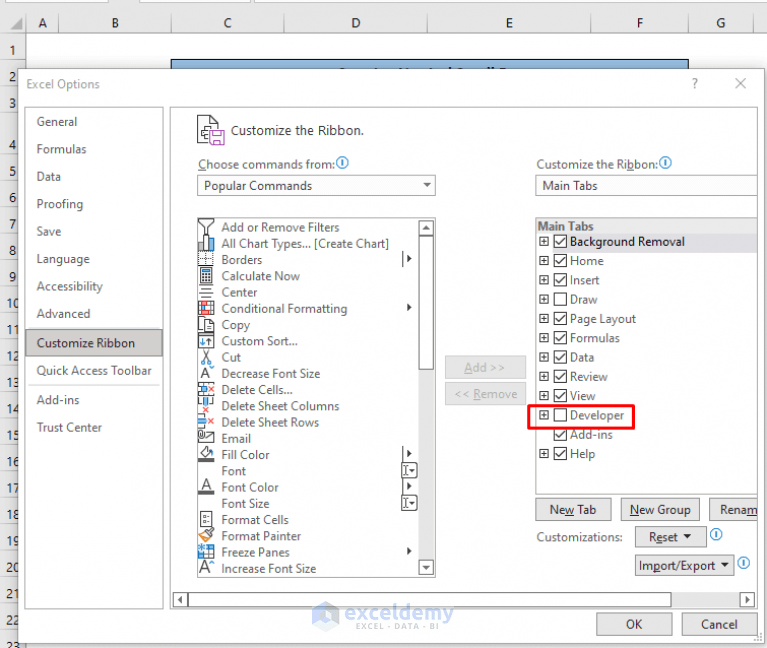Select column D header in worksheet
The image size is (767, 648).
tap(356, 23)
